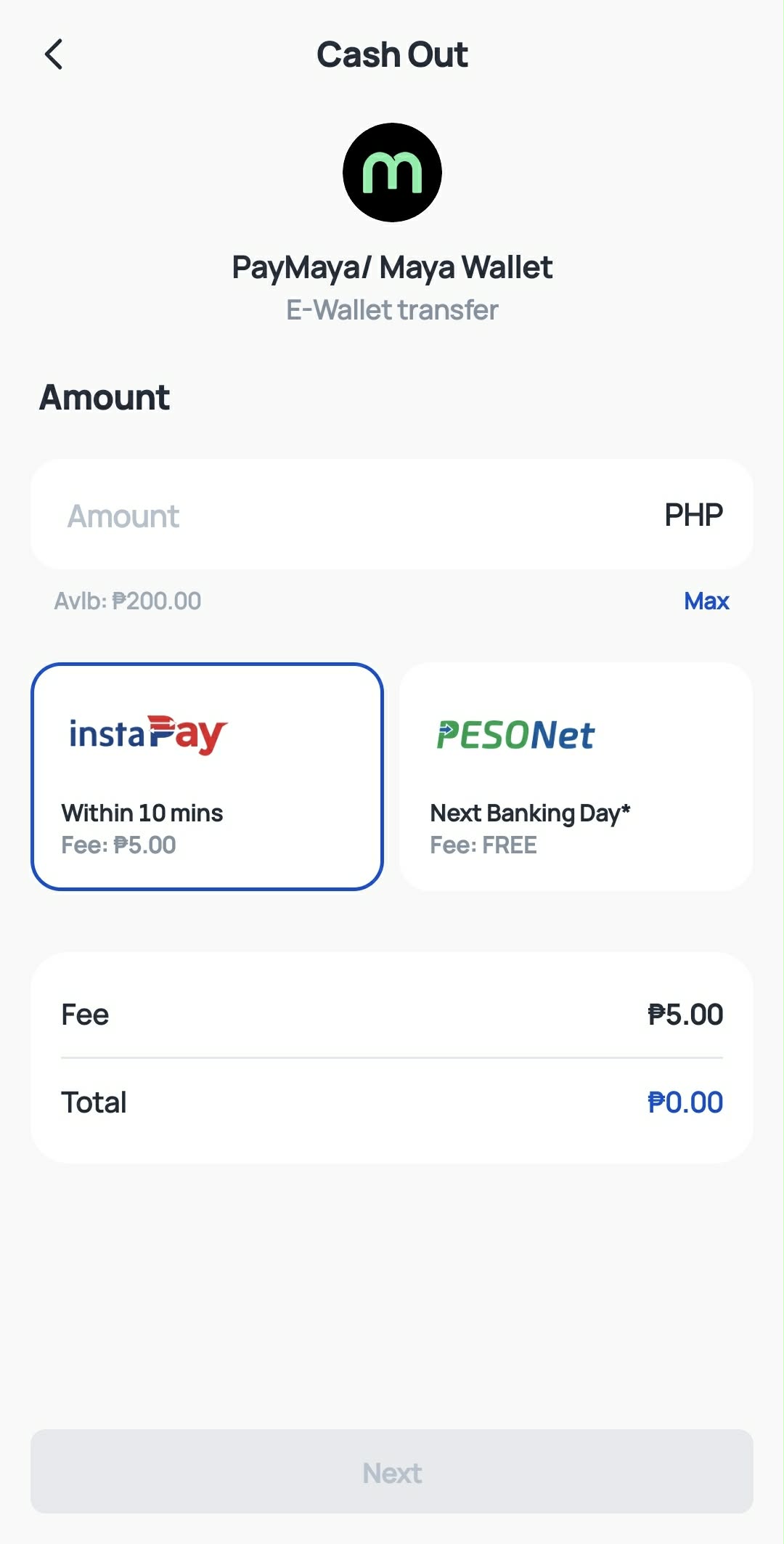
Task: Tap the Amount section heading
Action: point(105,397)
